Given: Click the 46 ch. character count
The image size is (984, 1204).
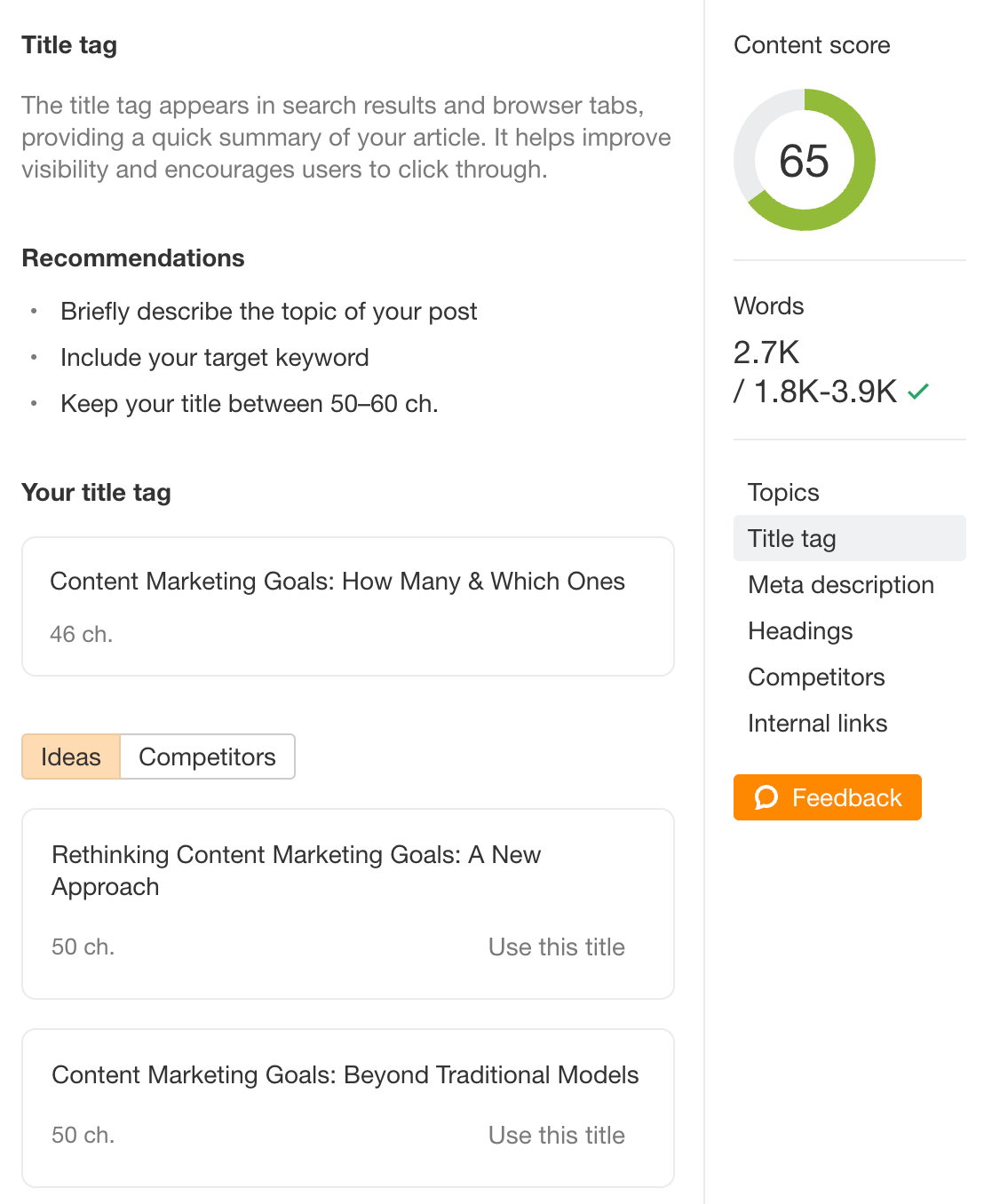Looking at the screenshot, I should 82,634.
